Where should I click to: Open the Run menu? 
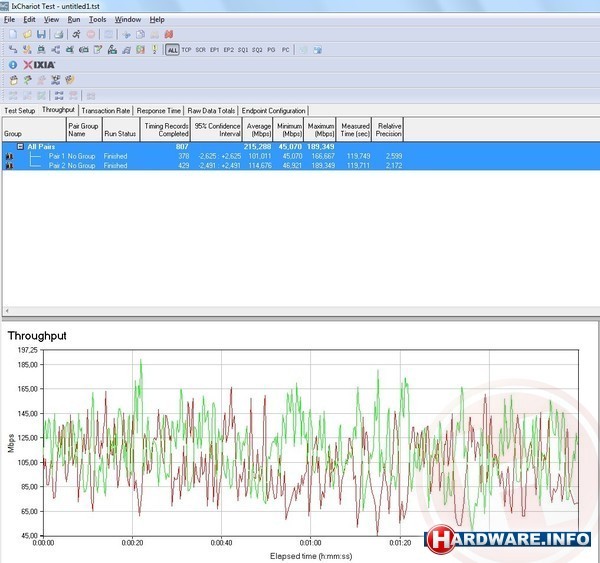(x=74, y=20)
